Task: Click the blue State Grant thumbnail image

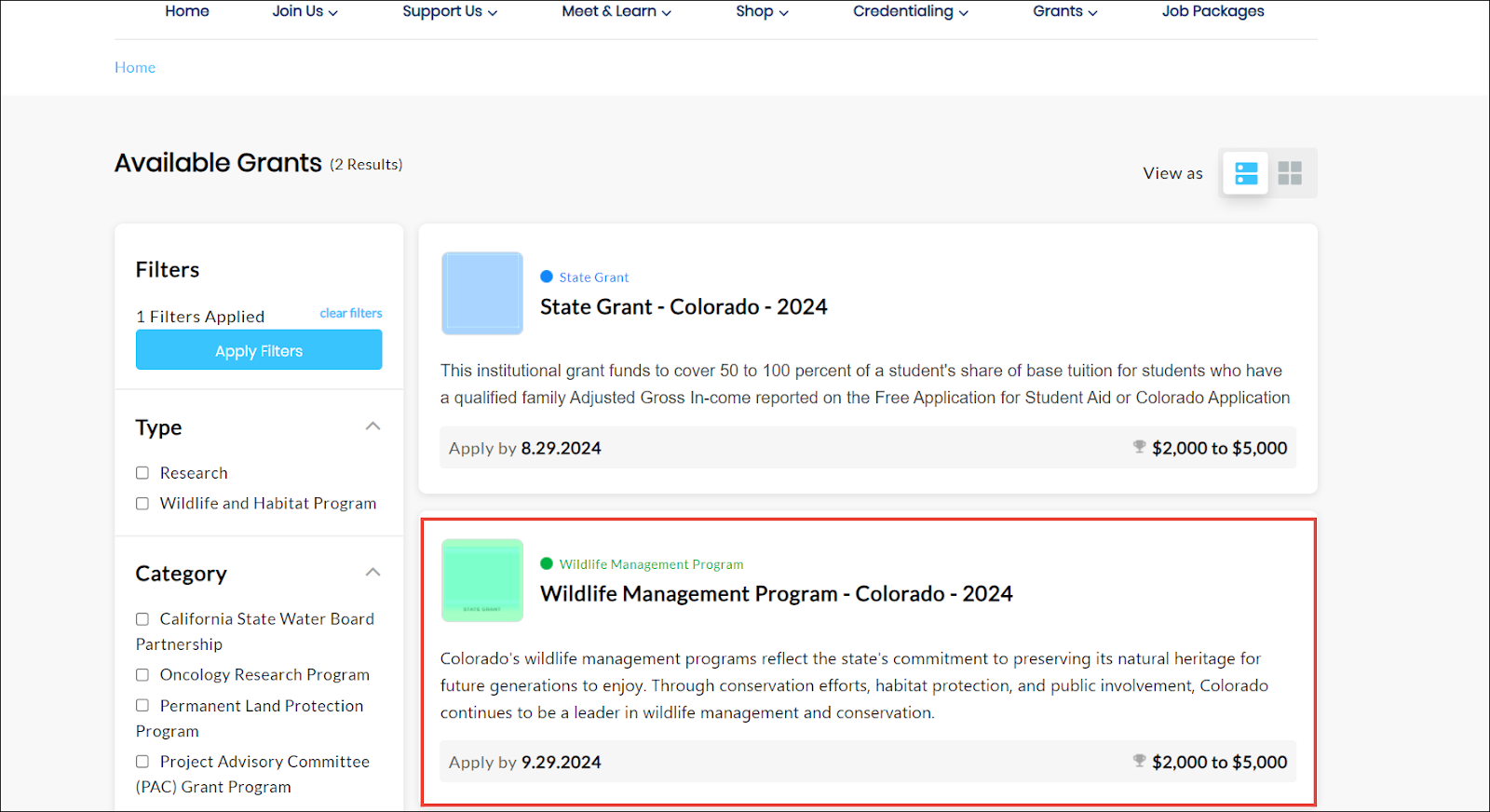Action: [482, 293]
